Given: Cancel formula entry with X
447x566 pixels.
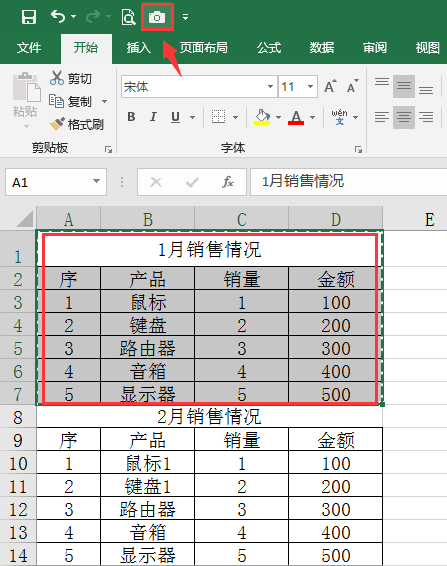Looking at the screenshot, I should point(156,182).
